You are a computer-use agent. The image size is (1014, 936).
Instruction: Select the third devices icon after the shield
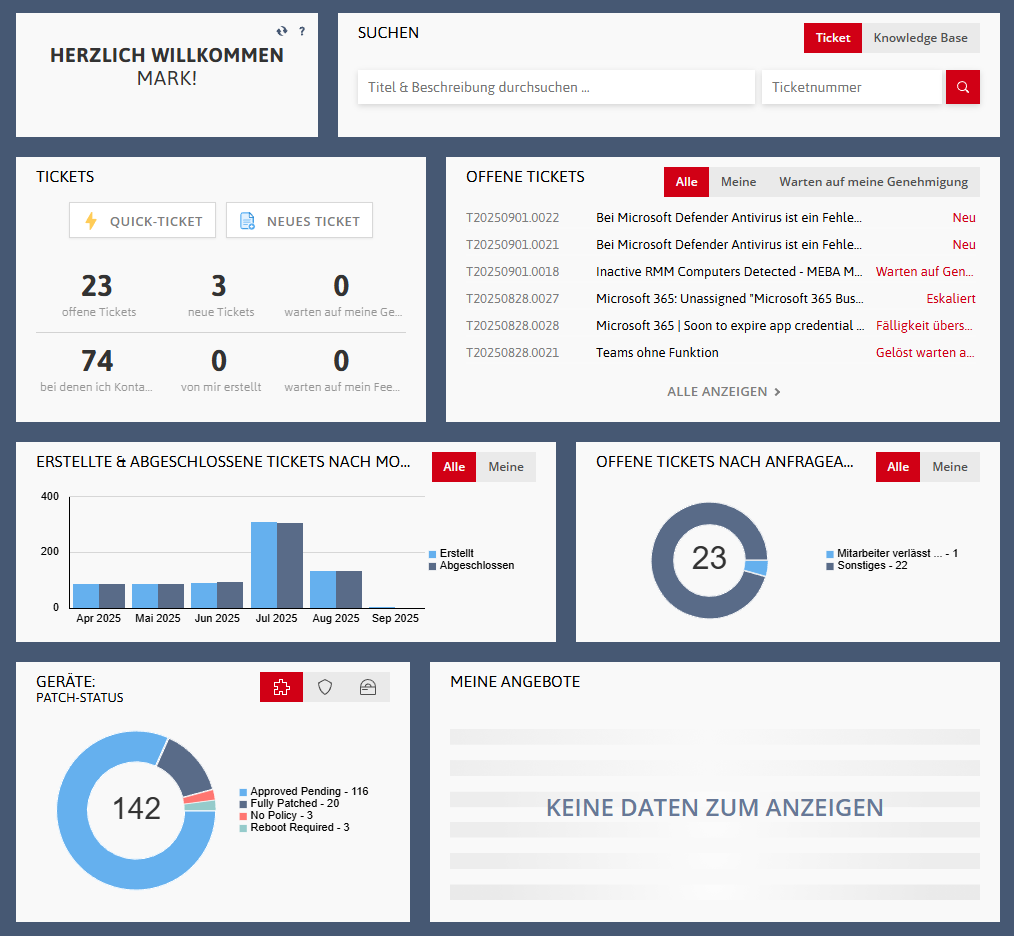click(x=367, y=687)
